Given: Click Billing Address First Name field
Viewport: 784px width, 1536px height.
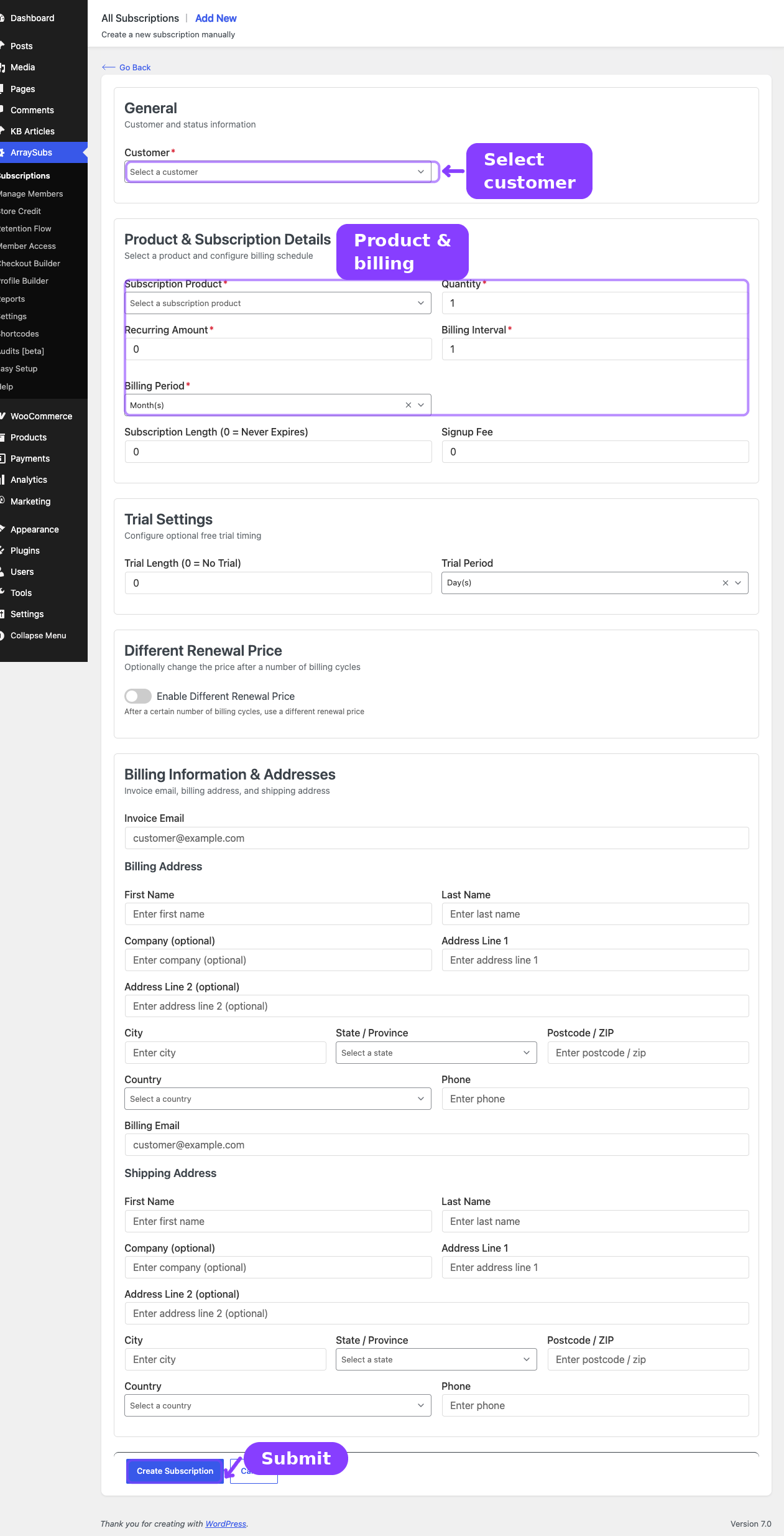Looking at the screenshot, I should point(278,914).
